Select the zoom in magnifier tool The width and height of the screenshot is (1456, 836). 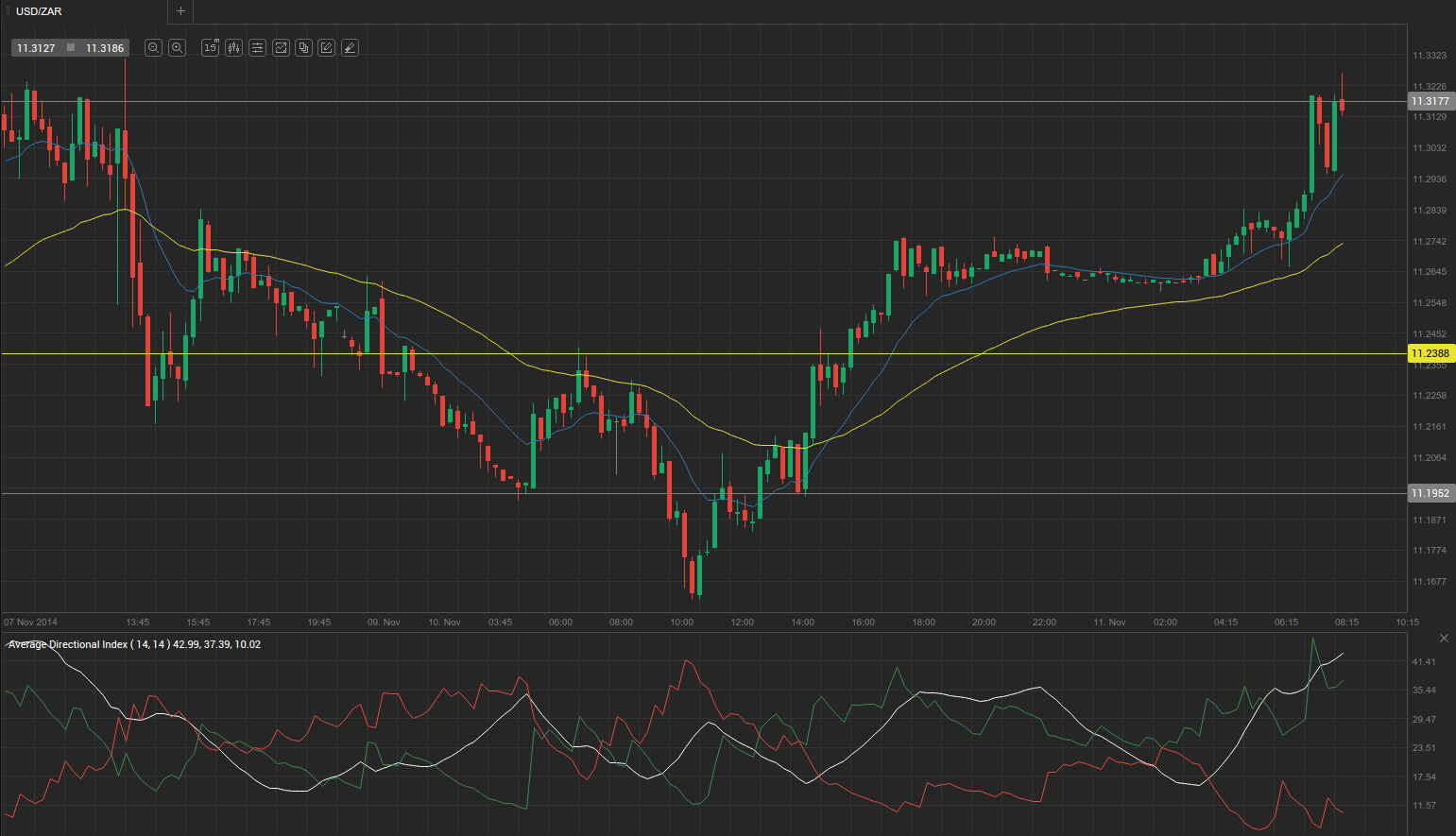pos(177,47)
